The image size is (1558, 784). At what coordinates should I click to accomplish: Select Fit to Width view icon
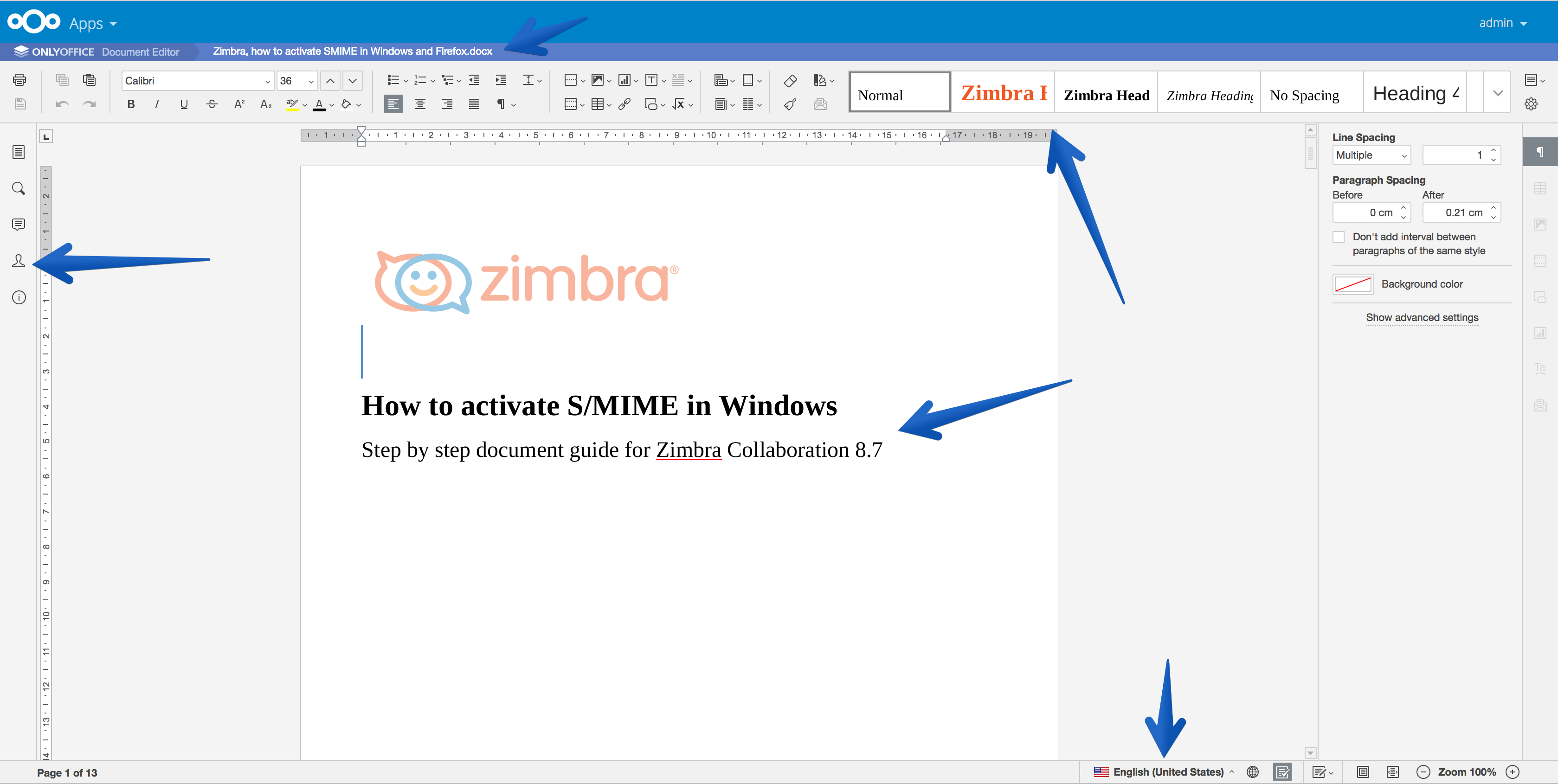pos(1393,772)
